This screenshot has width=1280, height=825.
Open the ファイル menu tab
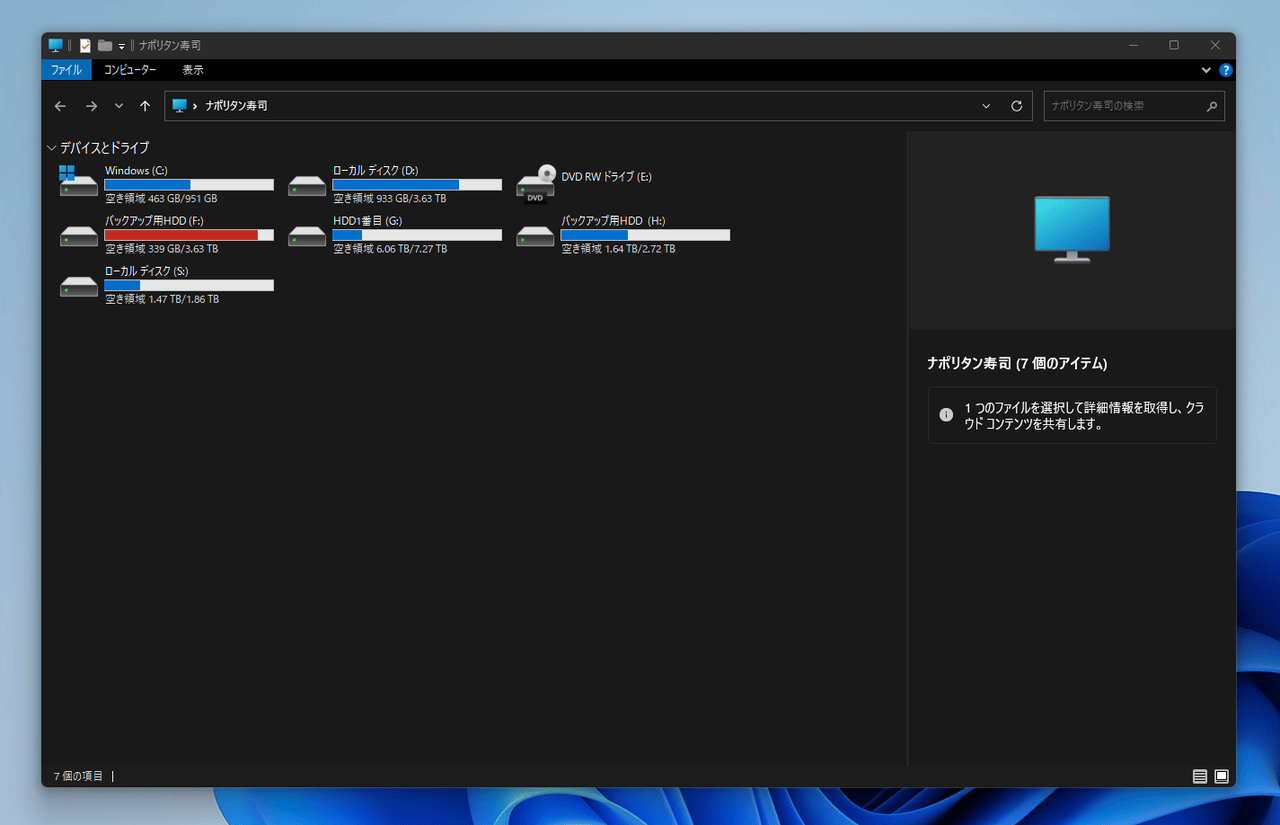pos(66,70)
